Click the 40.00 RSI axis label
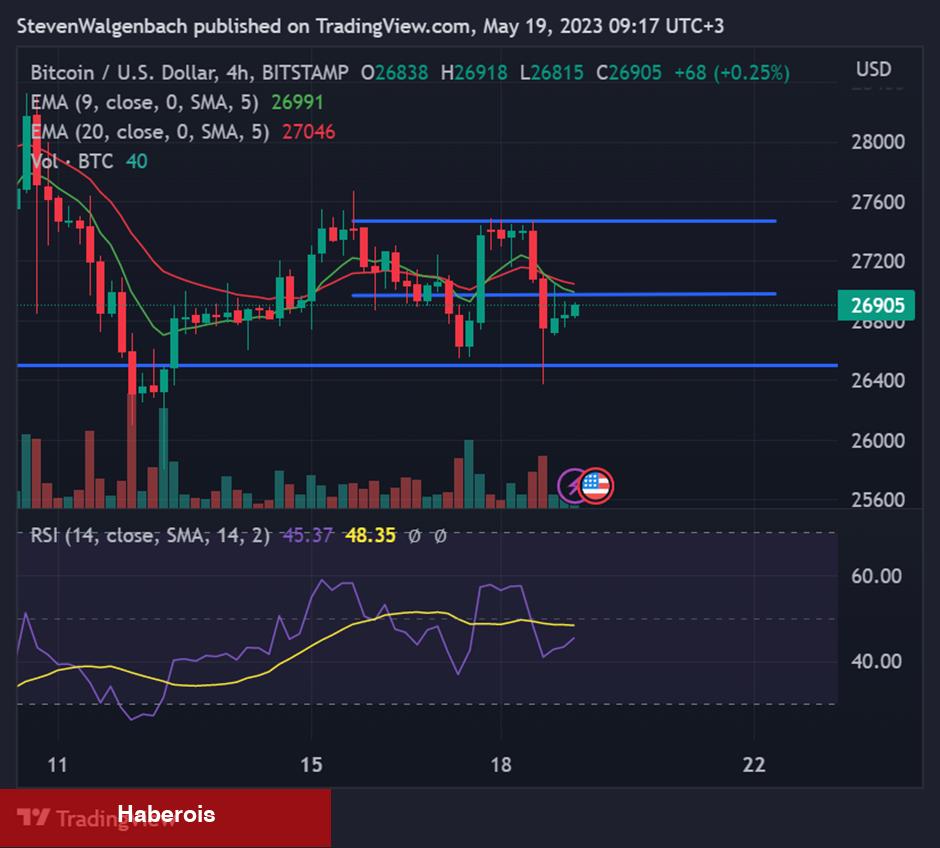 (876, 661)
